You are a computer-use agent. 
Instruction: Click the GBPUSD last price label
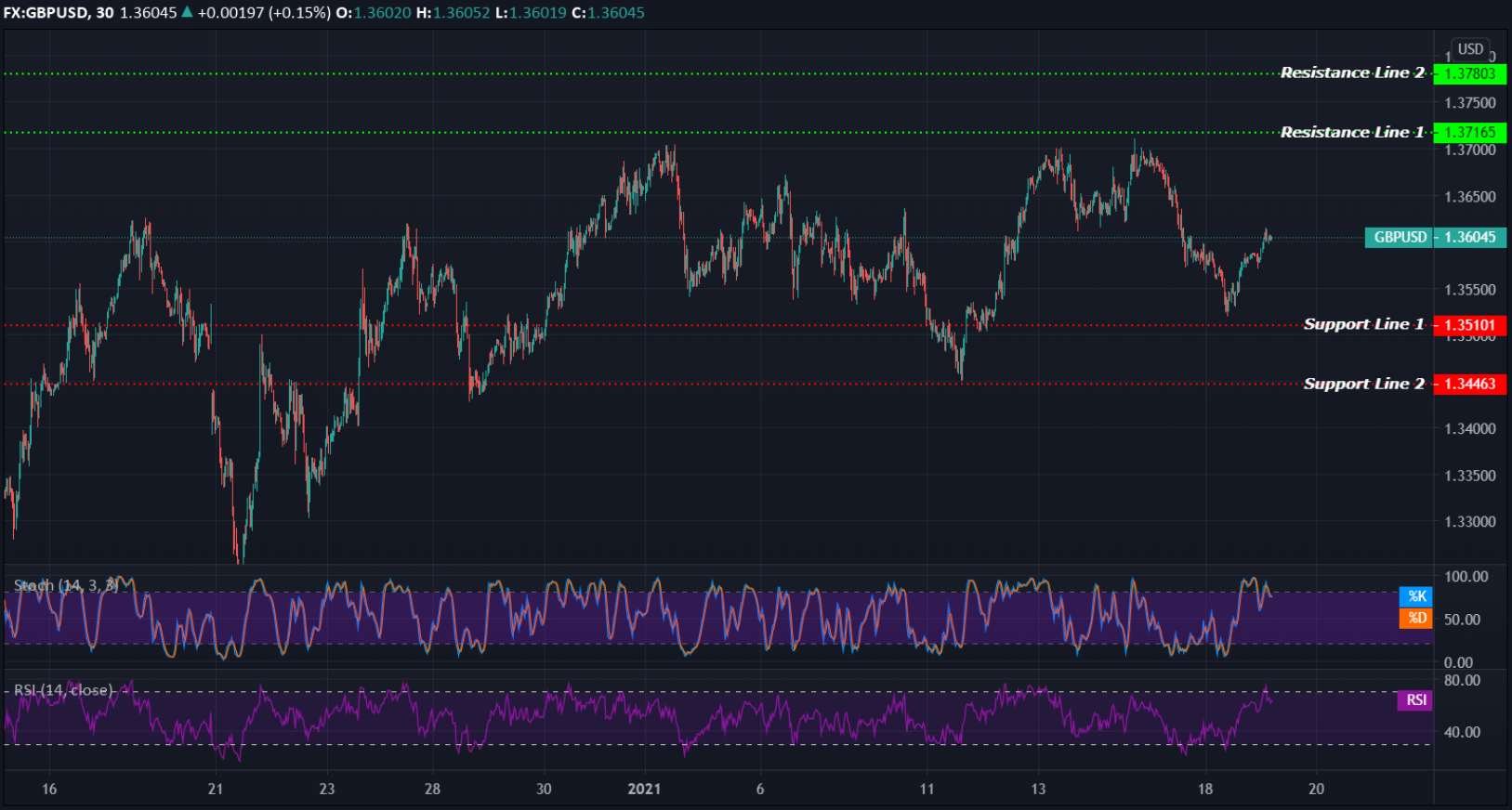1400,238
